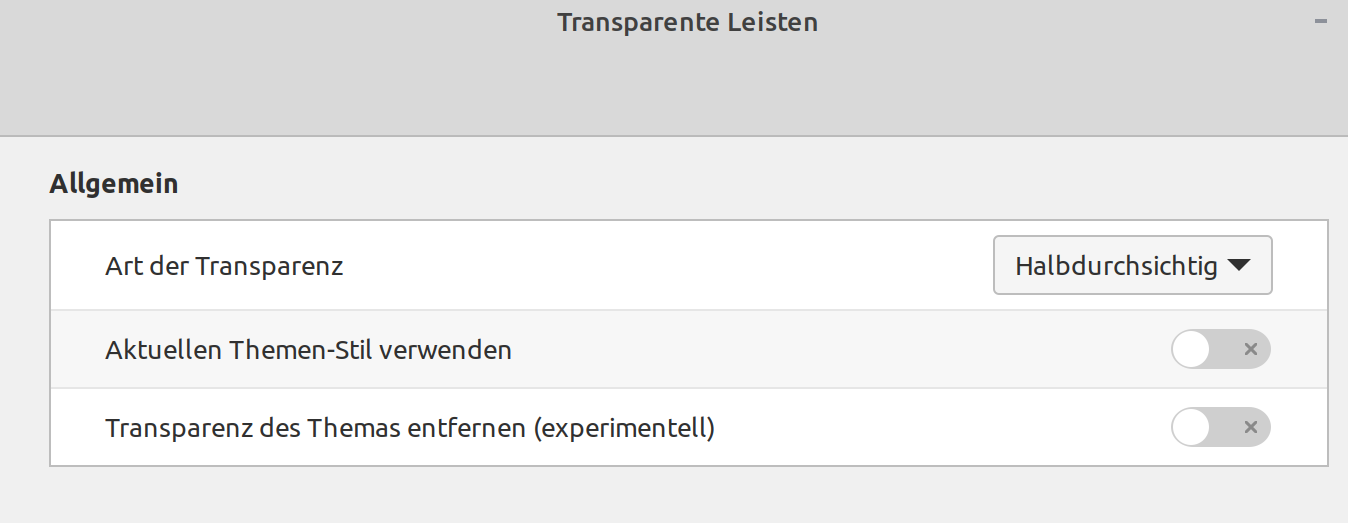Enable Aktuellen Themen-Stil verwenden
The height and width of the screenshot is (523, 1348).
(x=1220, y=349)
